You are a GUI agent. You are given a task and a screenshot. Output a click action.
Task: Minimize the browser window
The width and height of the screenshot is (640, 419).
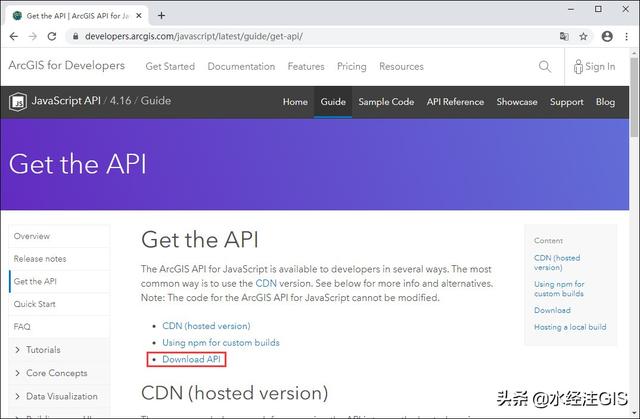click(x=571, y=9)
